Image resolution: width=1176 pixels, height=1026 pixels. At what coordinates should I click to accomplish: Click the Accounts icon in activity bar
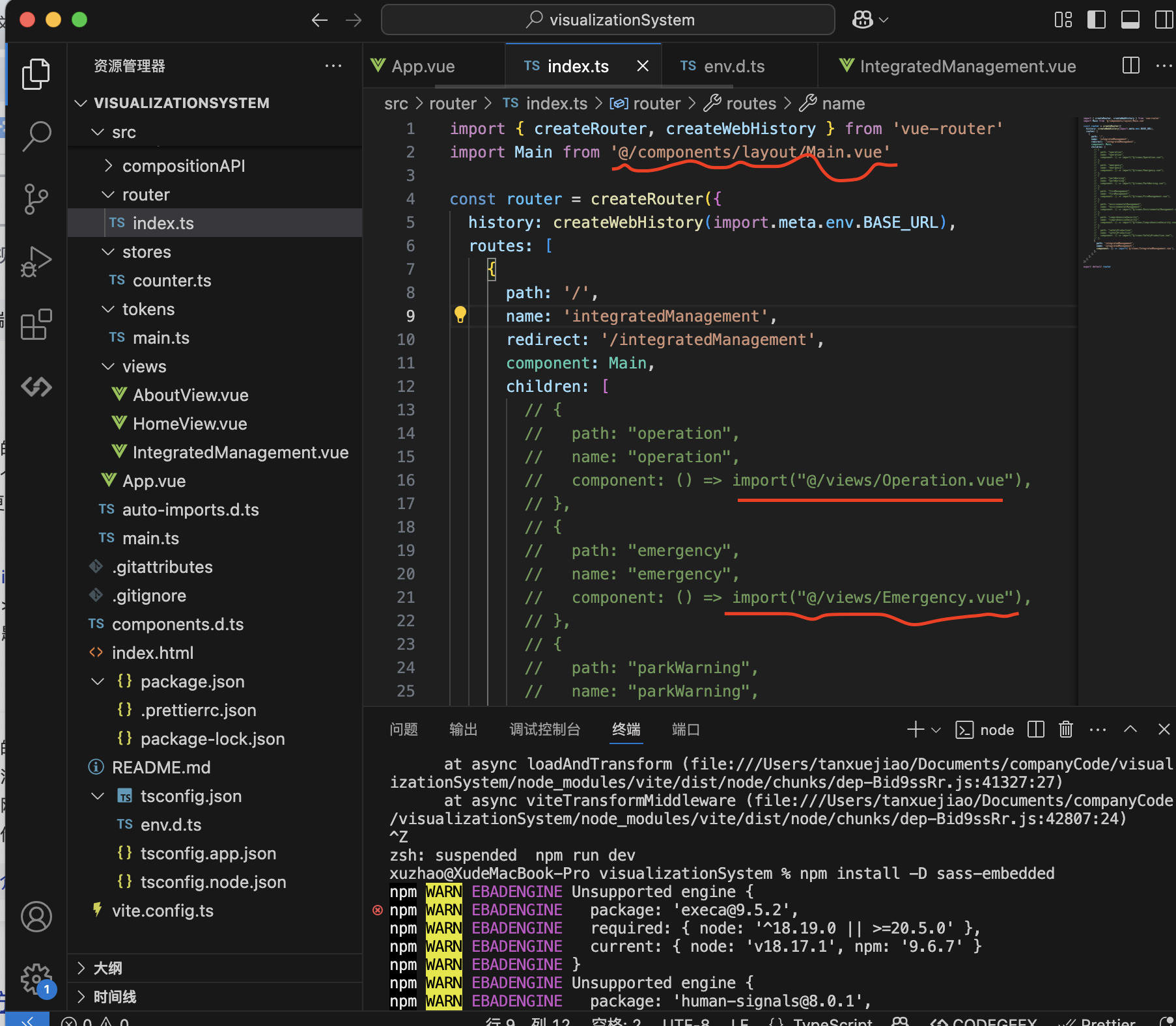pos(36,917)
